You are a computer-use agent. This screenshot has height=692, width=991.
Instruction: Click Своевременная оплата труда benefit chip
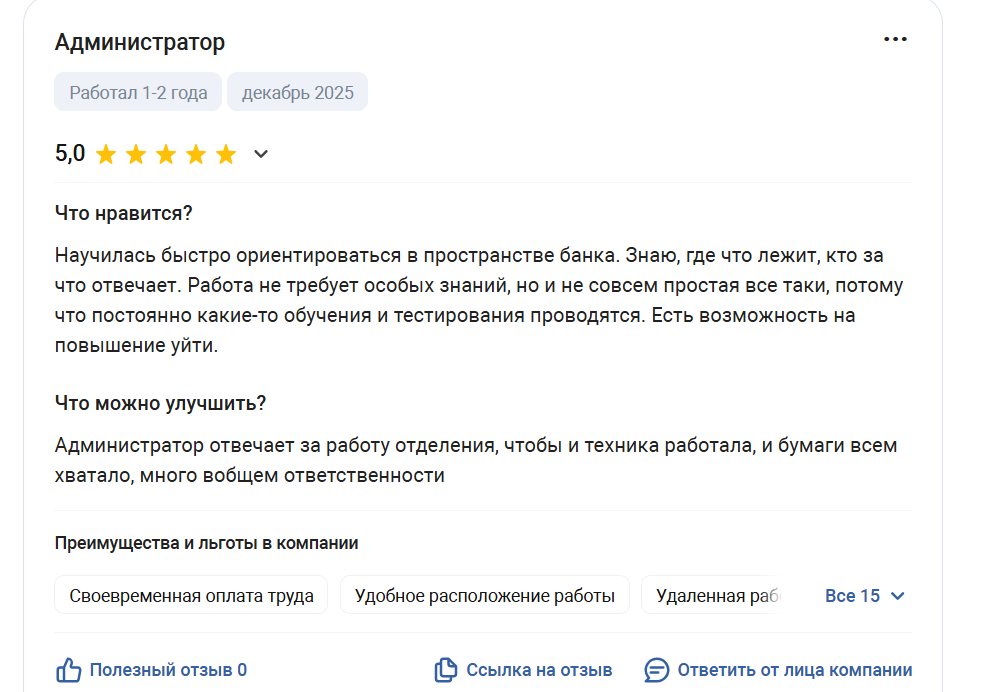click(x=191, y=595)
